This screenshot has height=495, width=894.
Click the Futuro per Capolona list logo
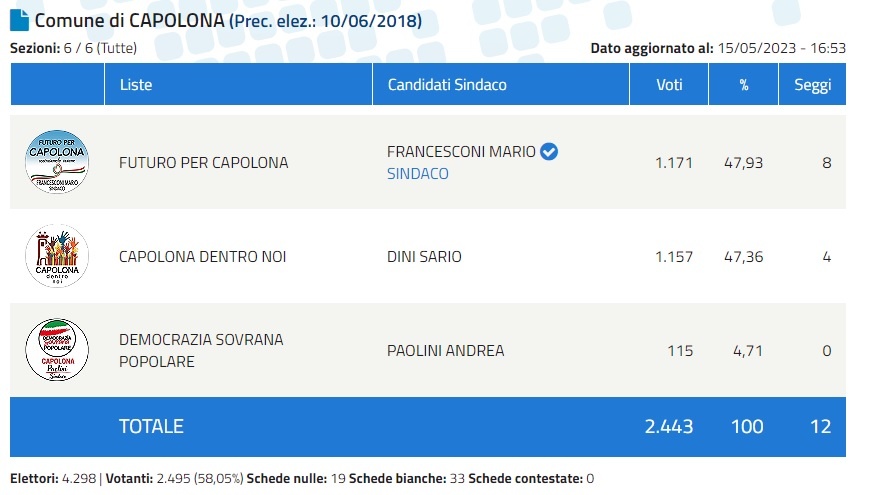[57, 162]
